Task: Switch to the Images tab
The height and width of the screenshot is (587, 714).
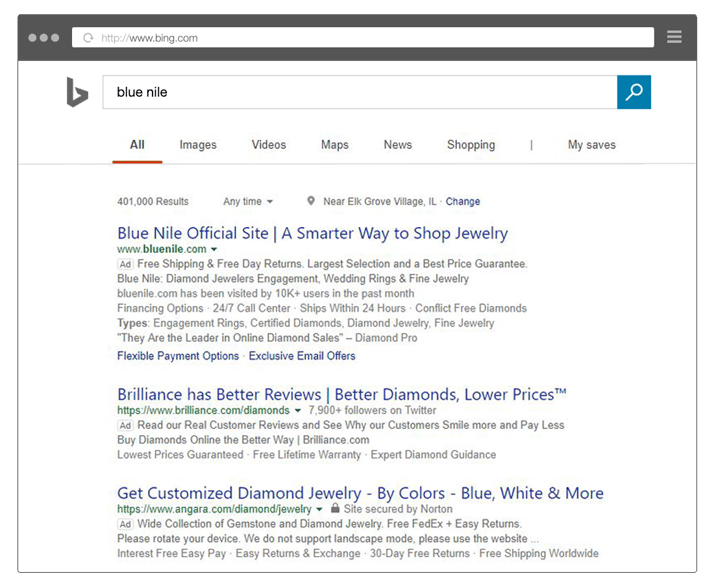Action: tap(198, 145)
